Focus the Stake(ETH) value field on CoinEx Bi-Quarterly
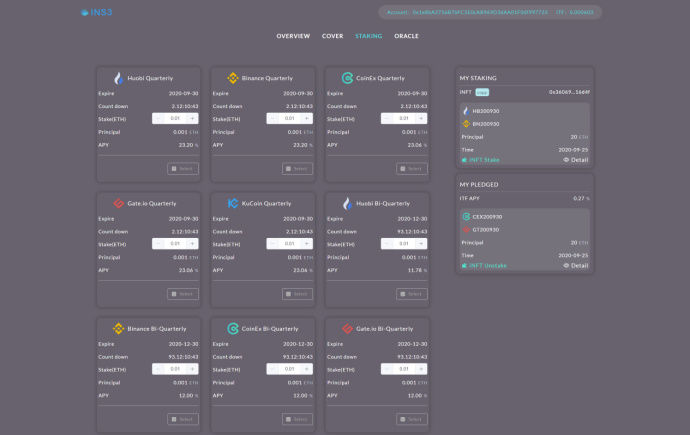690x435 pixels. click(x=290, y=369)
